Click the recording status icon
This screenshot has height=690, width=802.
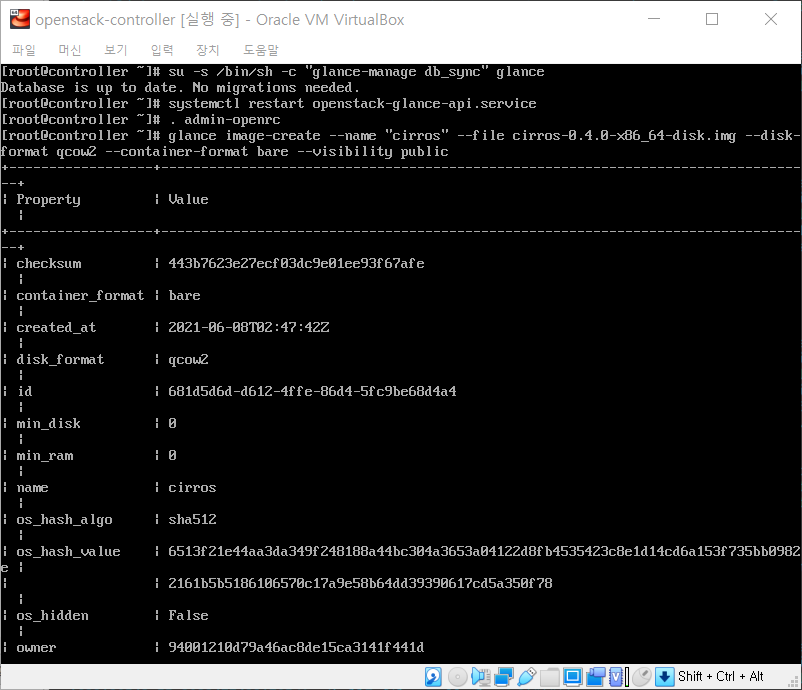pos(596,677)
